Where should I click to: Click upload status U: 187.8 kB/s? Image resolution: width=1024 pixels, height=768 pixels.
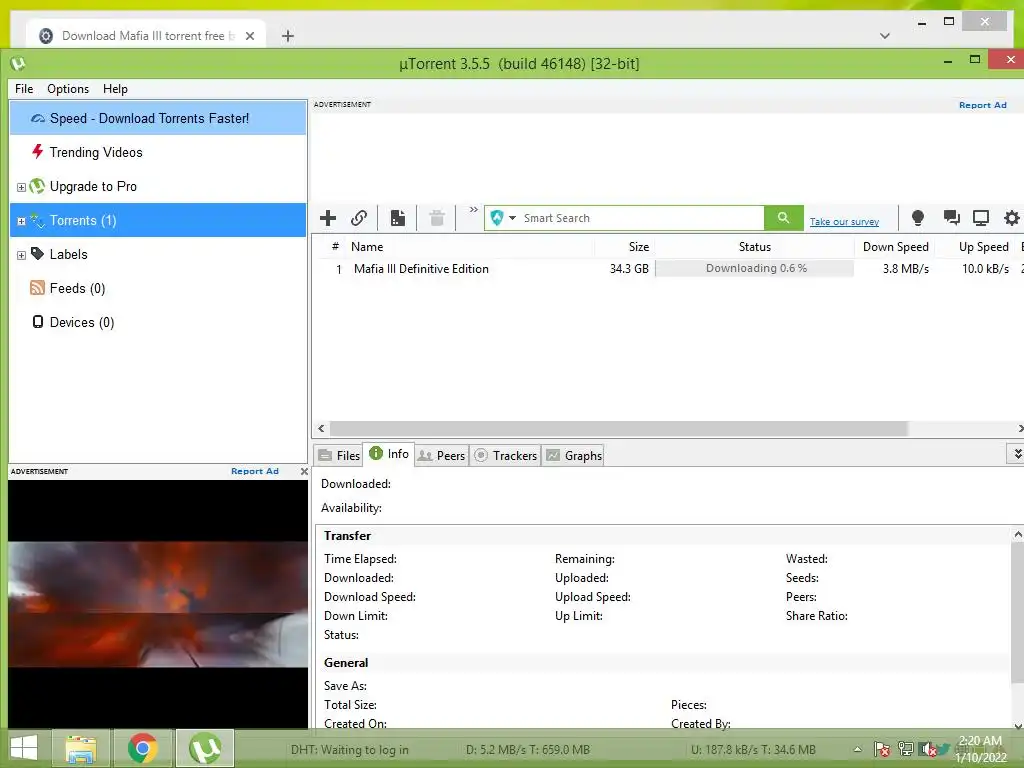pyautogui.click(x=753, y=750)
